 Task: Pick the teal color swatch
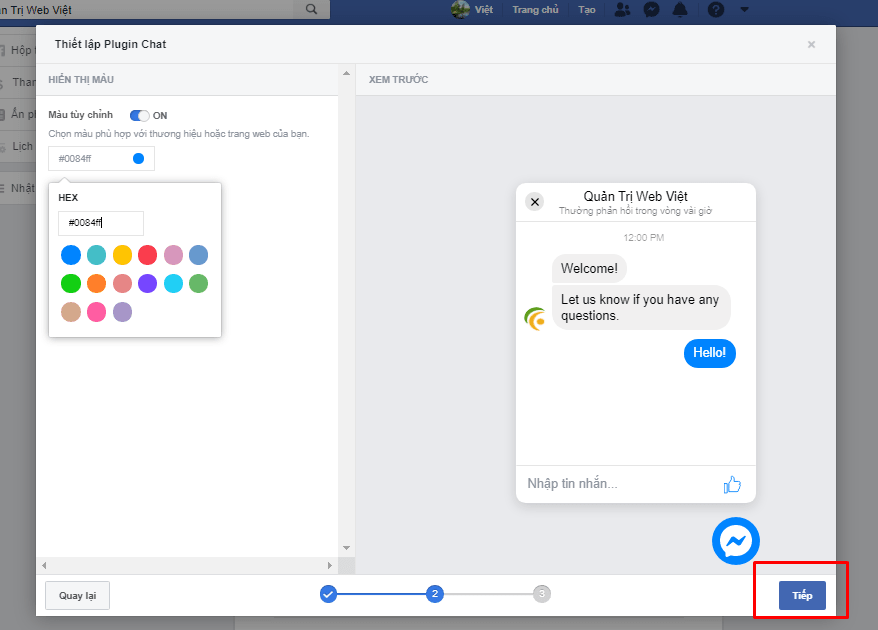pos(96,255)
